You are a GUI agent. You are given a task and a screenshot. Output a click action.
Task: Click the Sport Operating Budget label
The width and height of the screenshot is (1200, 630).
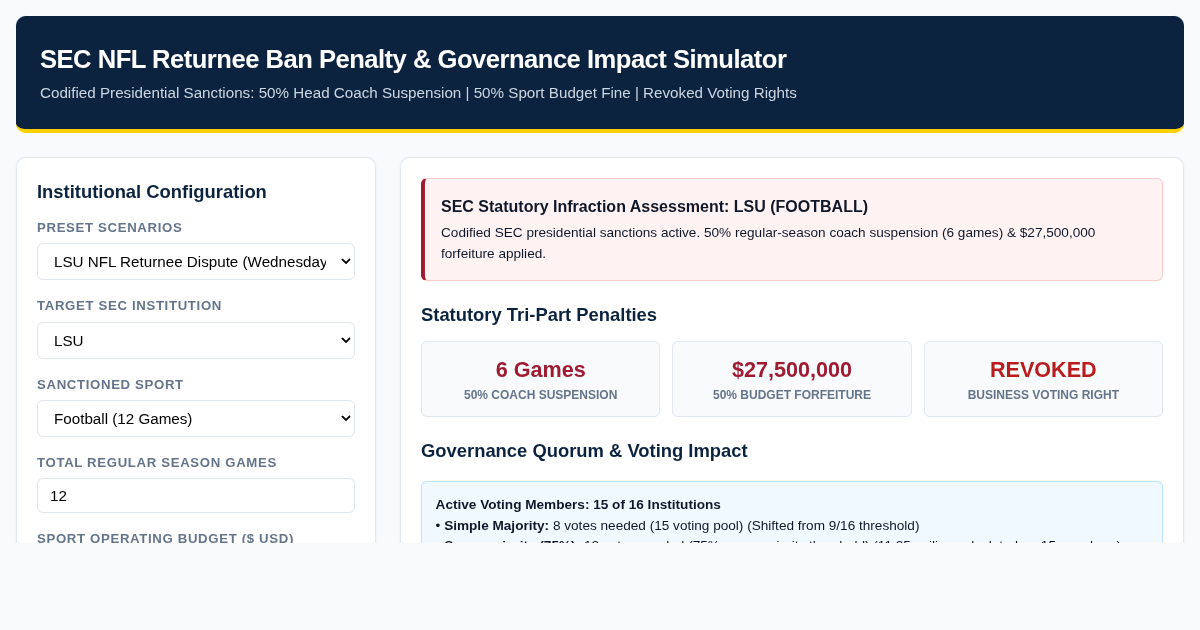coord(165,537)
